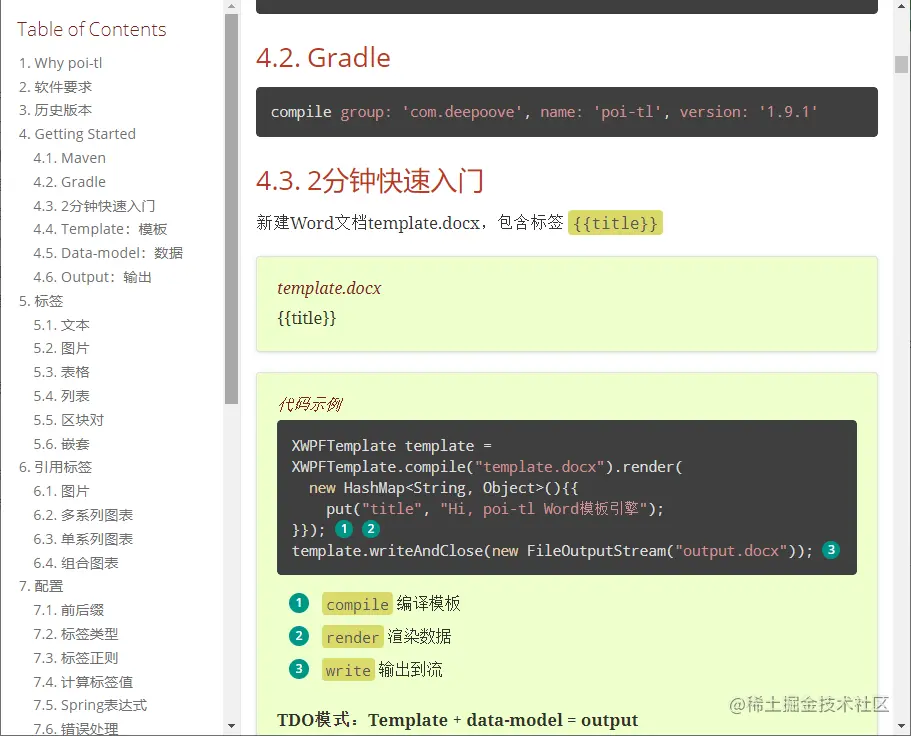The width and height of the screenshot is (911, 736).
Task: Click the '4.3. 2分钟快速入门' main heading
Action: 370,181
